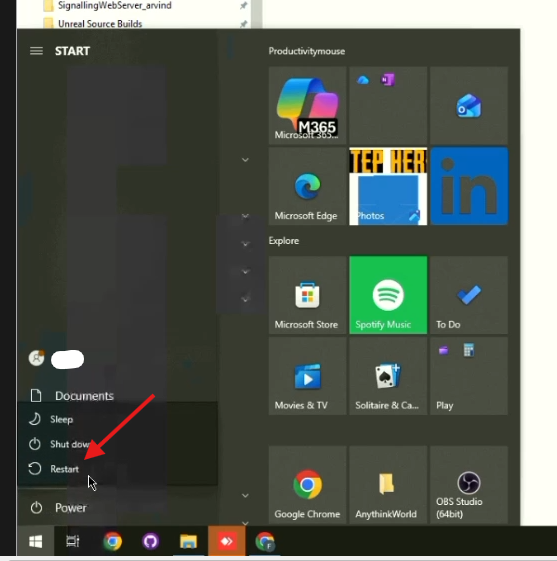Screen dimensions: 557x561
Task: Open the LinkedIn tile
Action: click(469, 186)
